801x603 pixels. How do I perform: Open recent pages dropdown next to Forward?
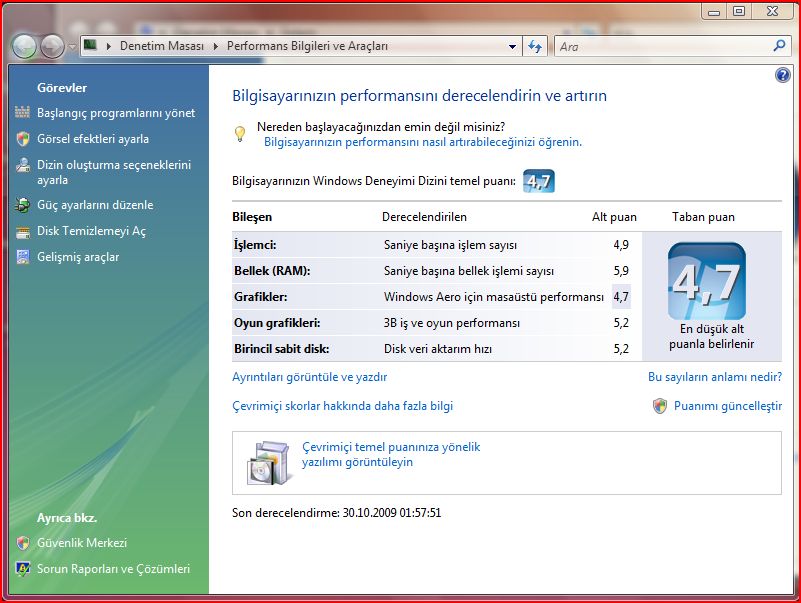click(72, 47)
